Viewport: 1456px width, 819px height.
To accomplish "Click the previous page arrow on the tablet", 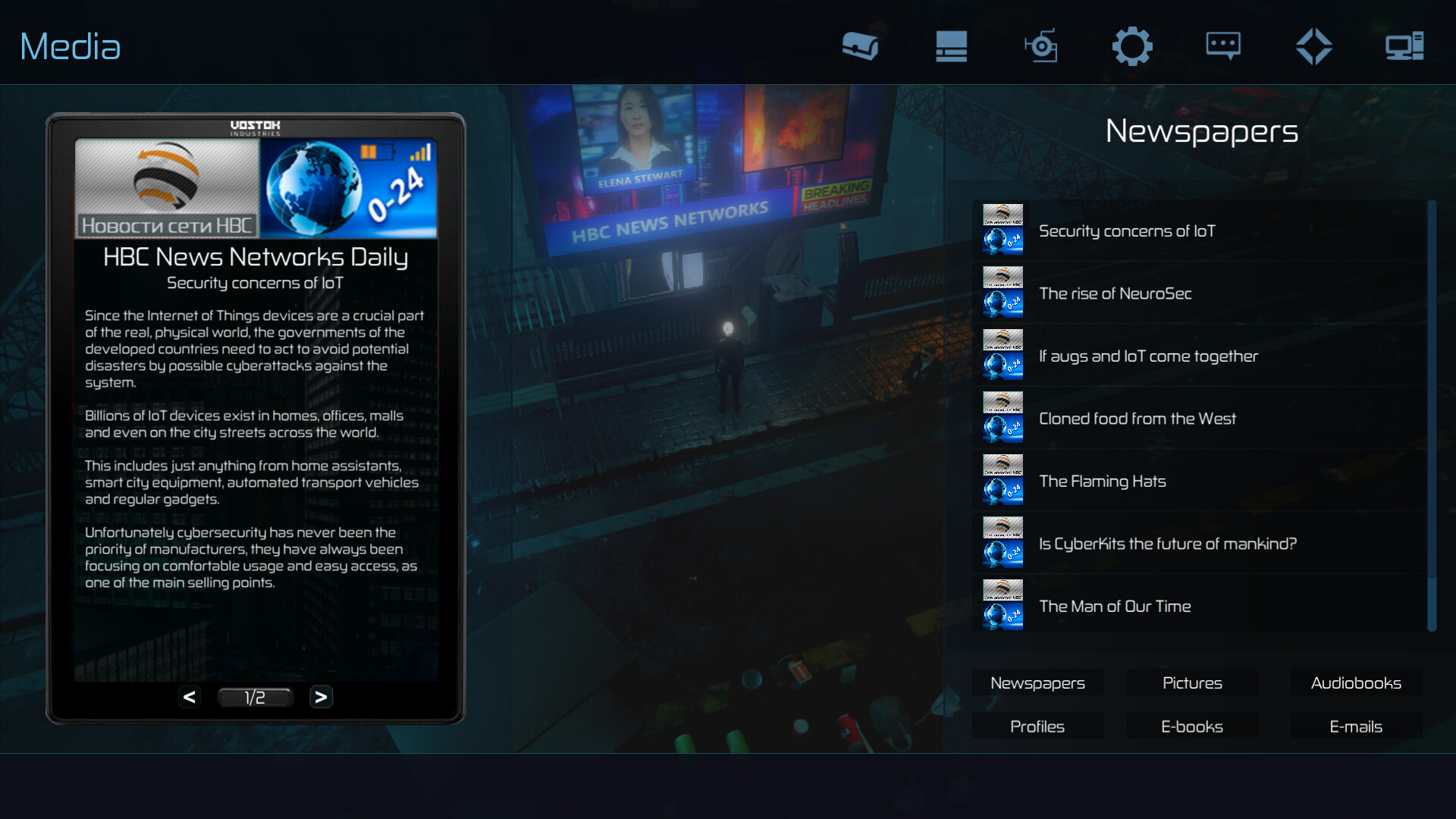I will click(190, 697).
